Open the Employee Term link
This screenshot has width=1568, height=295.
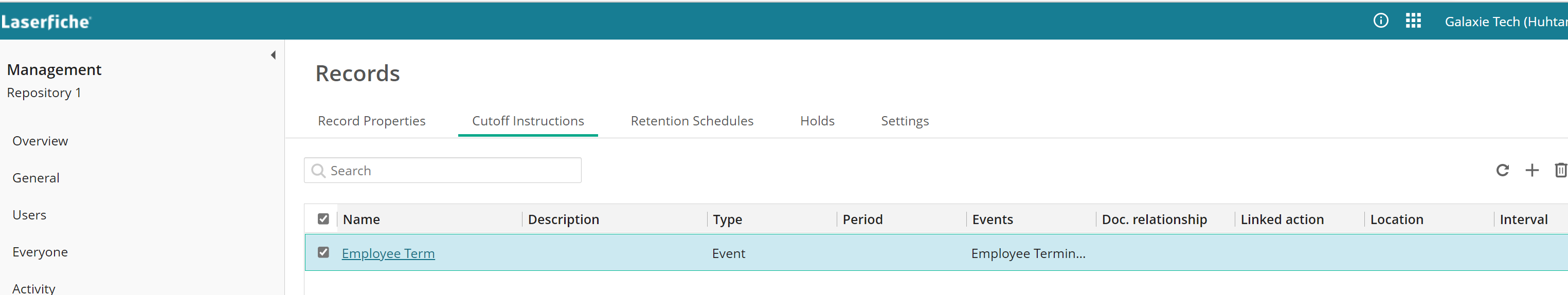tap(388, 254)
